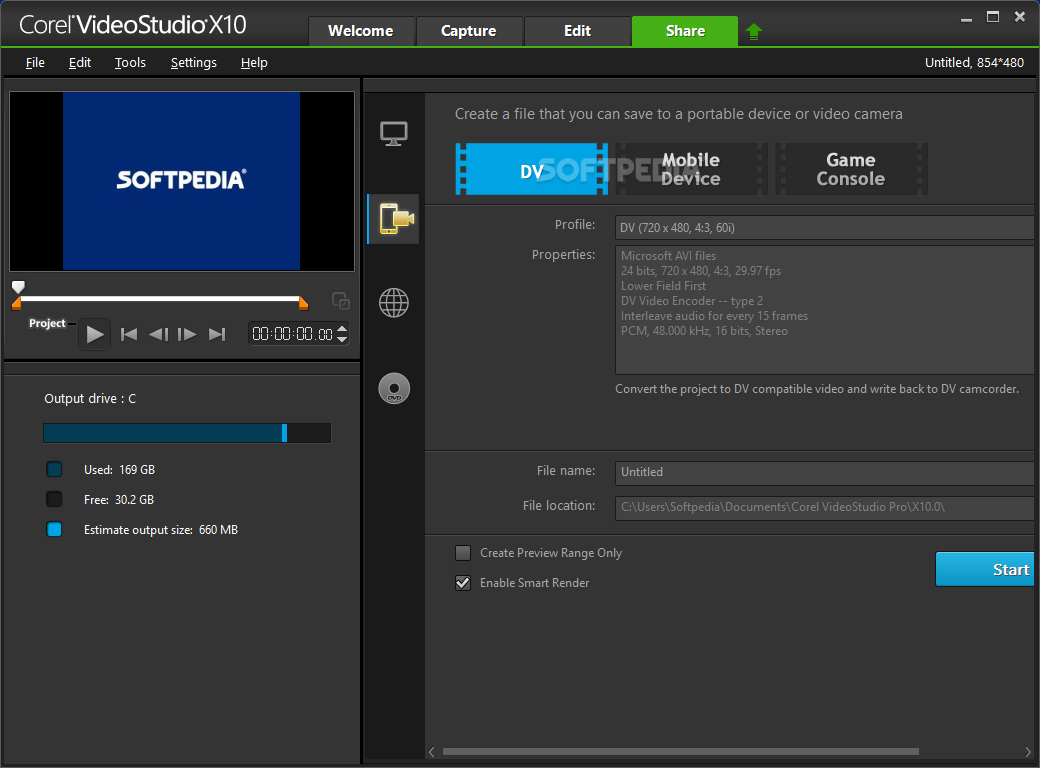Click the 'Output drive : C' label
Screen dimensions: 1040x768
[90, 399]
